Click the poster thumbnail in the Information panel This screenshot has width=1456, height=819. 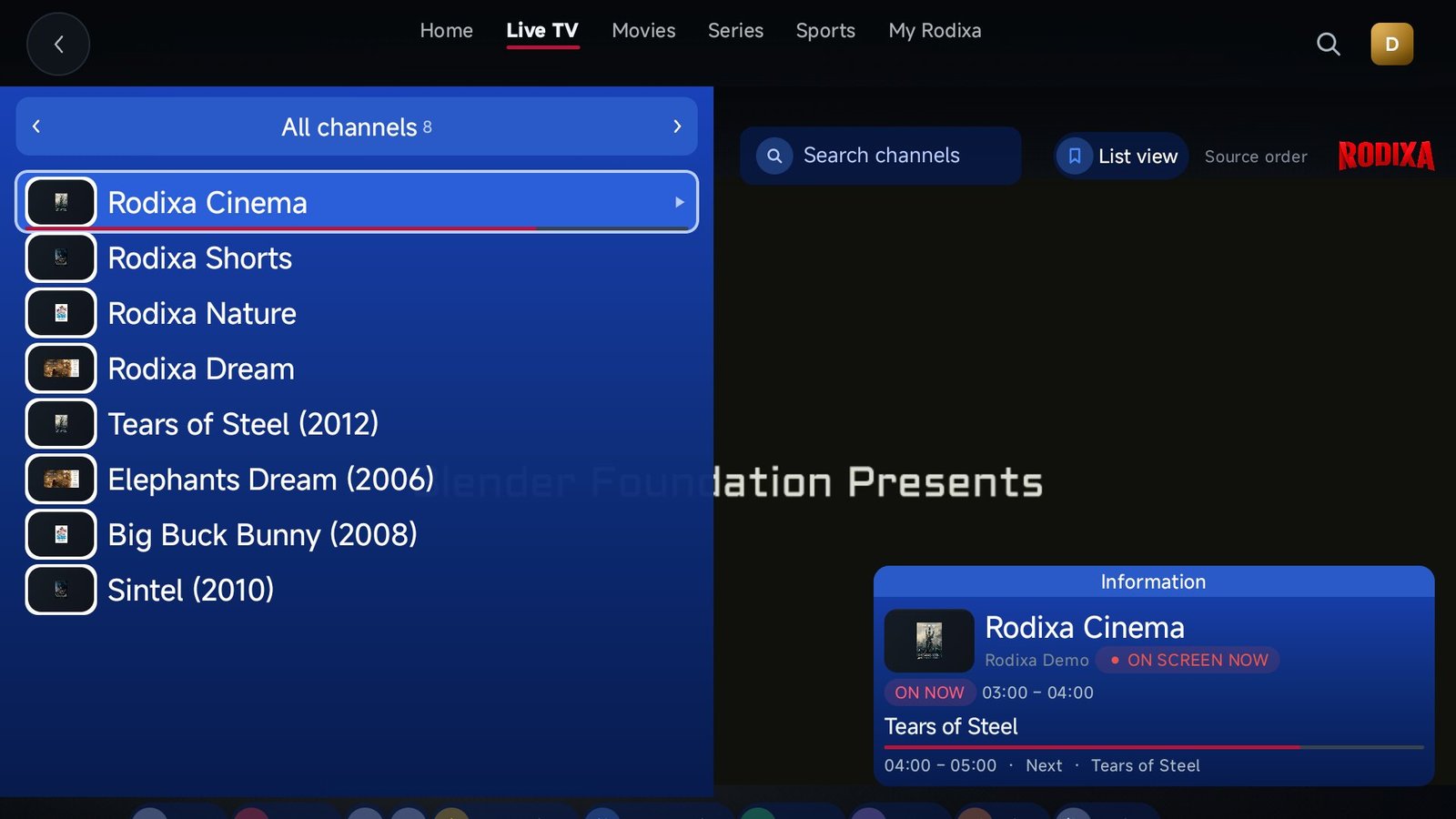(929, 641)
